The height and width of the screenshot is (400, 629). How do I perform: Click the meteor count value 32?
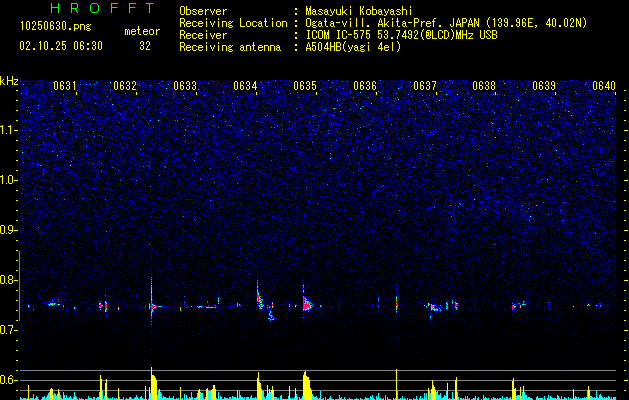click(x=145, y=46)
